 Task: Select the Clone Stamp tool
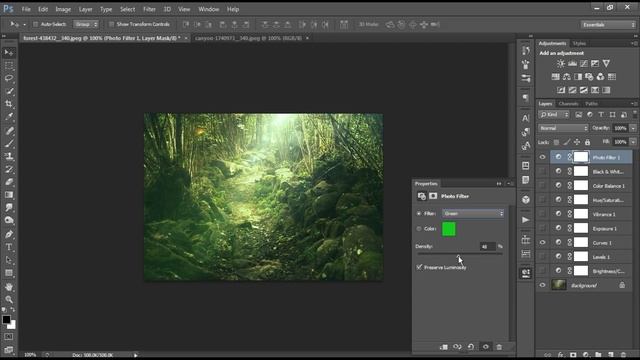pos(9,156)
